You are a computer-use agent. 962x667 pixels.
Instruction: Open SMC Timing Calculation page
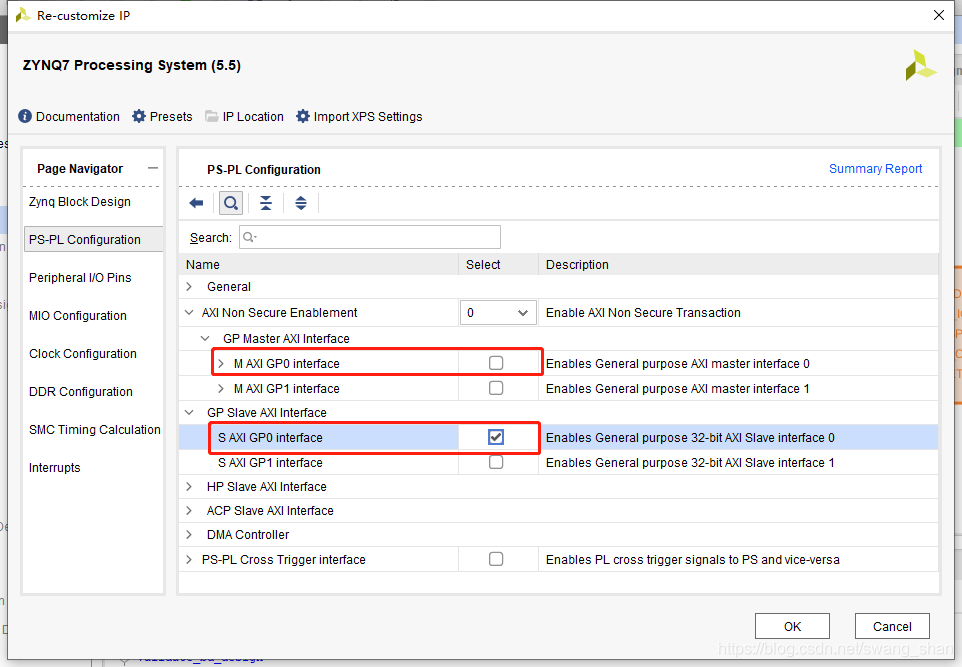[94, 430]
